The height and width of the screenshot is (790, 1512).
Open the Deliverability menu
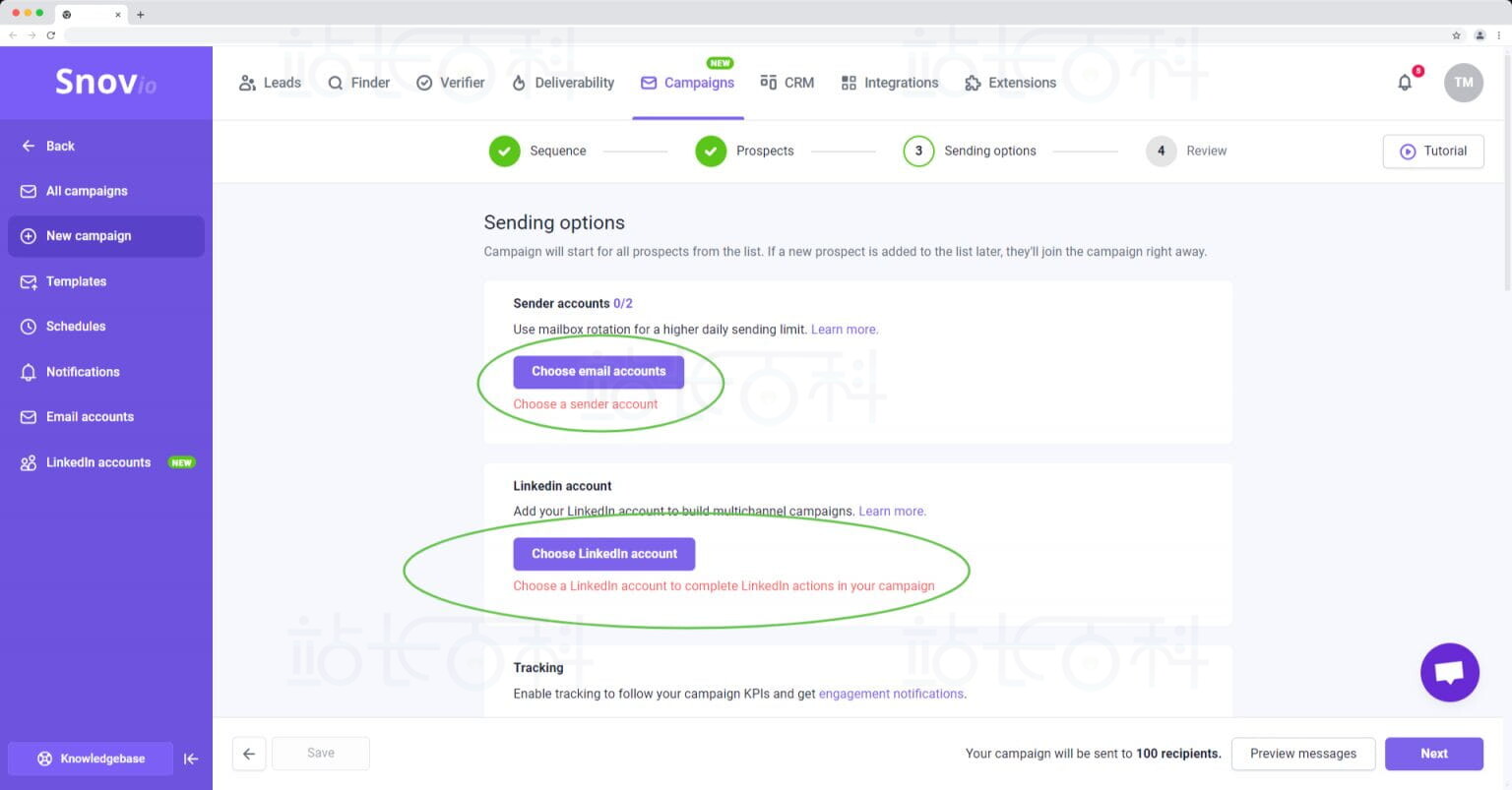tap(563, 83)
